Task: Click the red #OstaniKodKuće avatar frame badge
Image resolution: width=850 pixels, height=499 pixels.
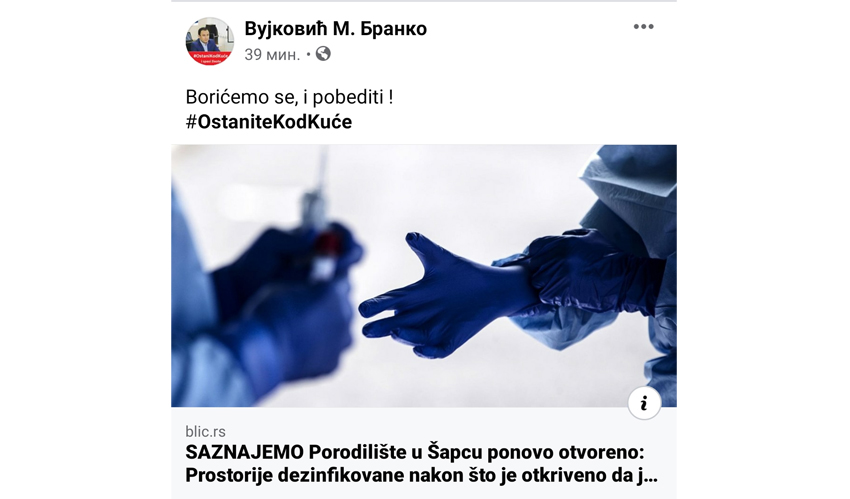Action: pyautogui.click(x=209, y=58)
